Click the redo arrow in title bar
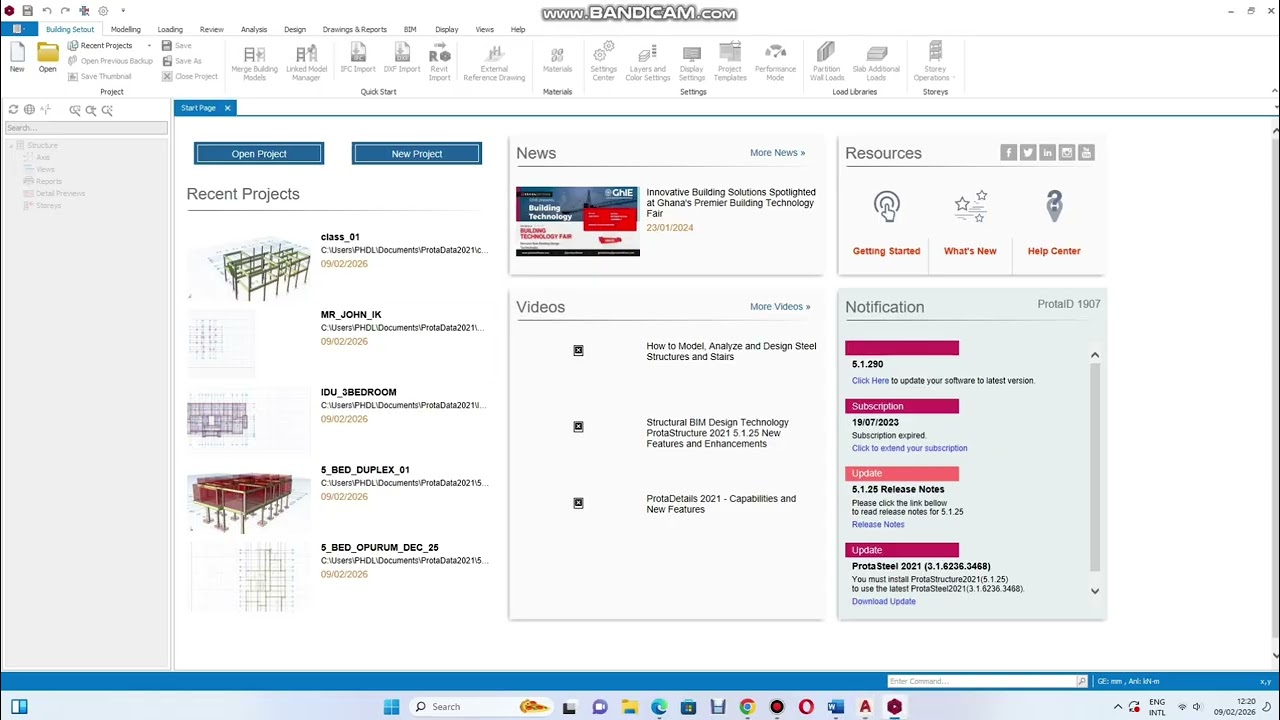Screen dimensions: 1280x720 click(x=65, y=11)
